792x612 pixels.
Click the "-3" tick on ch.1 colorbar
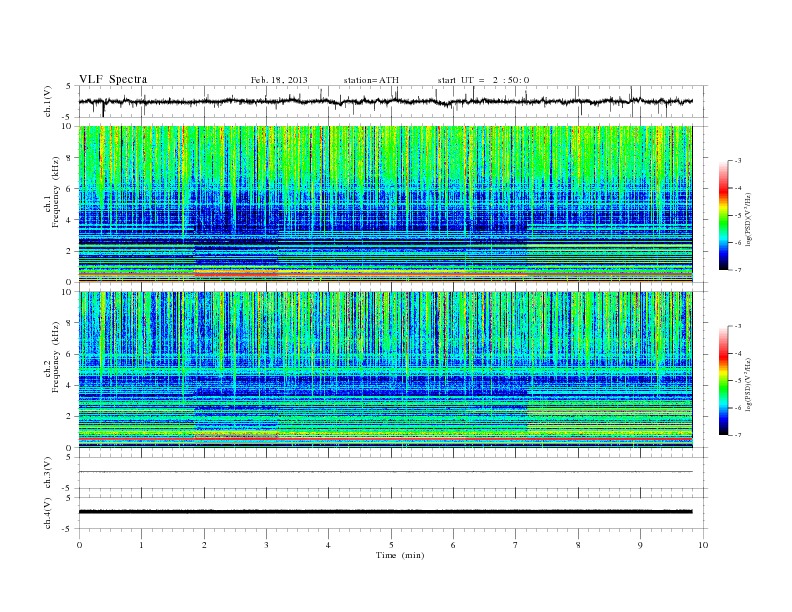pyautogui.click(x=738, y=161)
